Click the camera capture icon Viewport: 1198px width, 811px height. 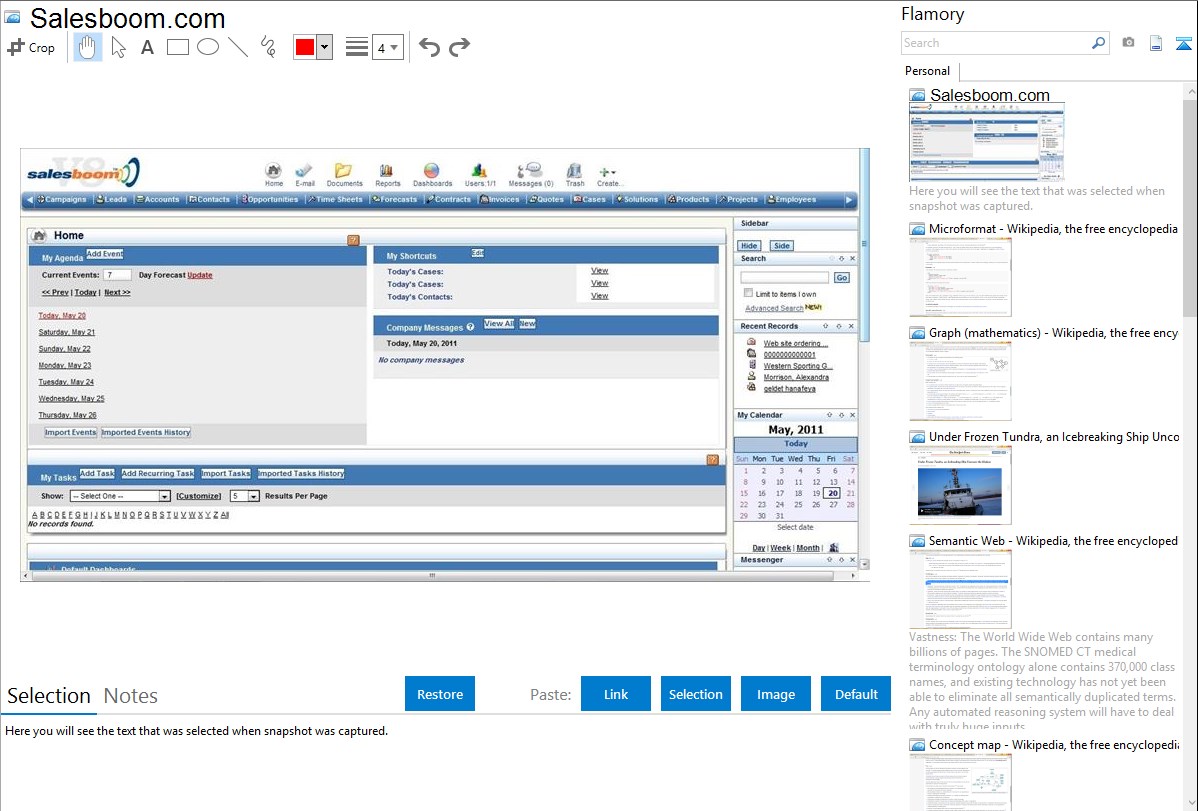(x=1128, y=43)
